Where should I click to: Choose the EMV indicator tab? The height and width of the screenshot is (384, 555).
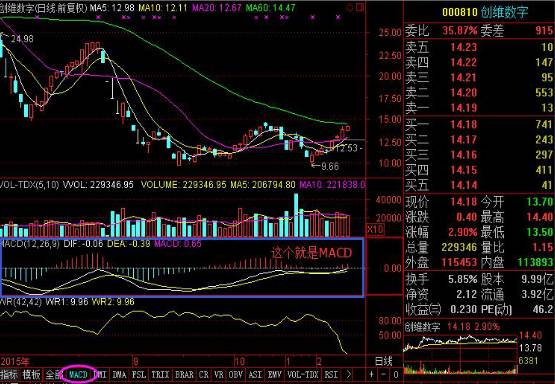click(274, 374)
